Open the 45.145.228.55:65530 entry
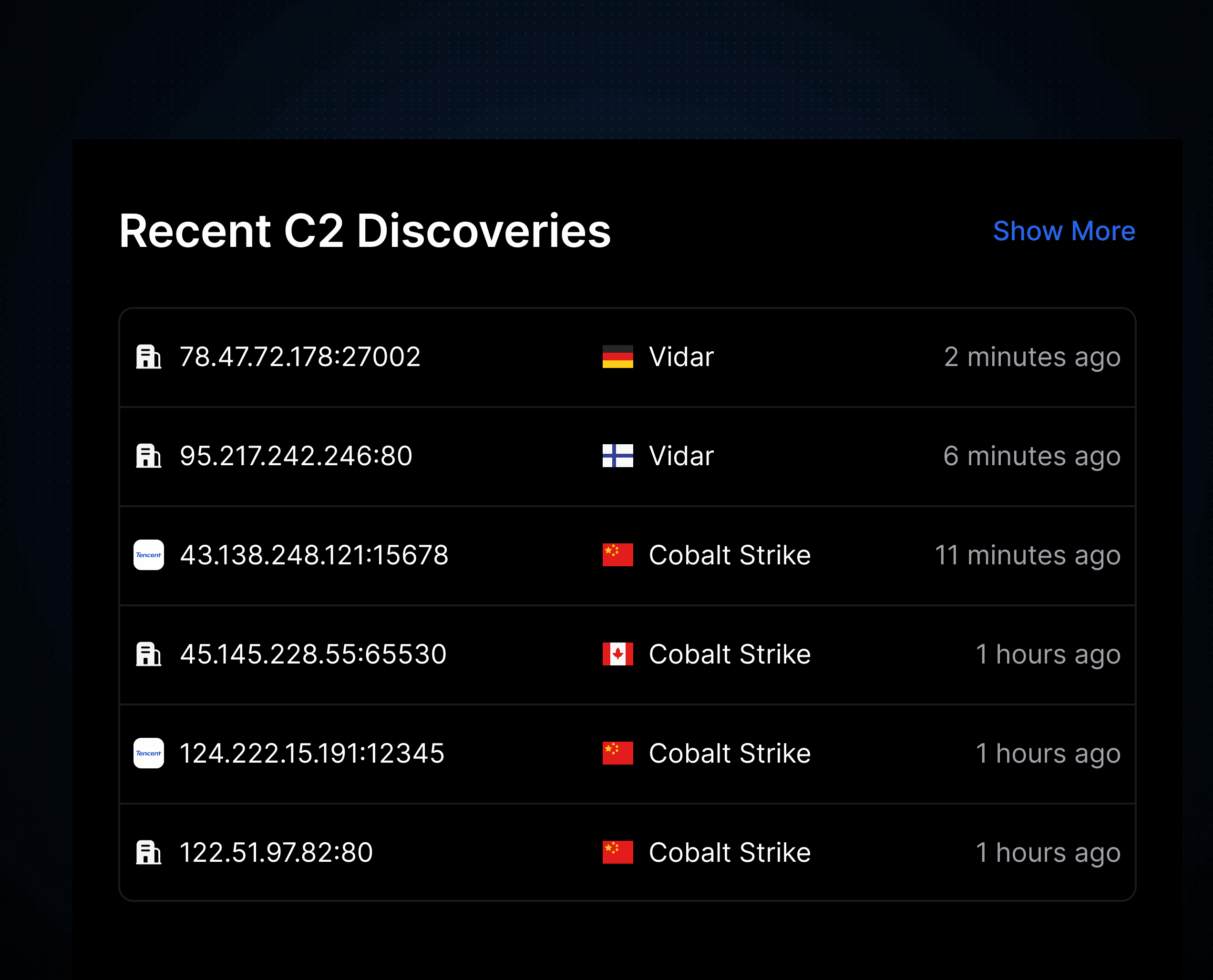This screenshot has height=980, width=1213. (x=313, y=653)
